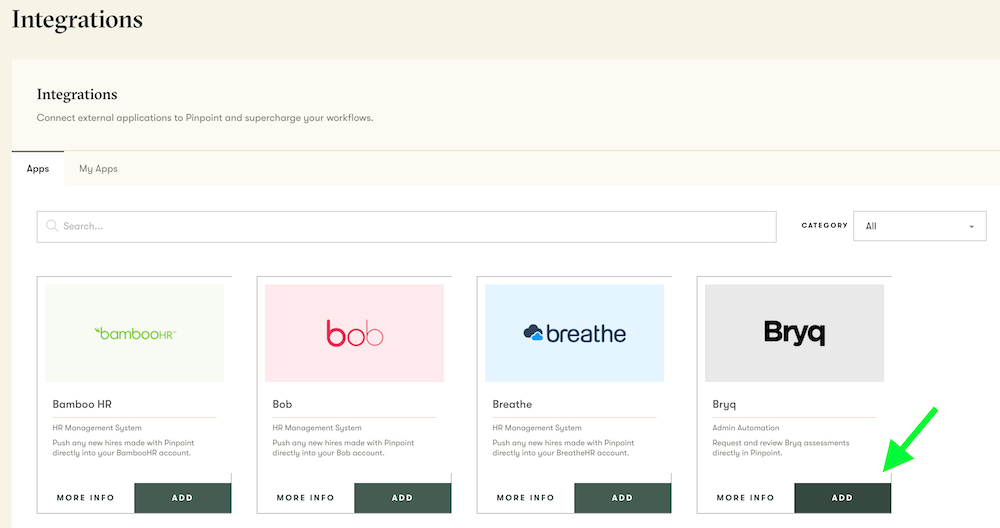The height and width of the screenshot is (528, 1000).
Task: Click the Category dropdown arrow
Action: 971,227
